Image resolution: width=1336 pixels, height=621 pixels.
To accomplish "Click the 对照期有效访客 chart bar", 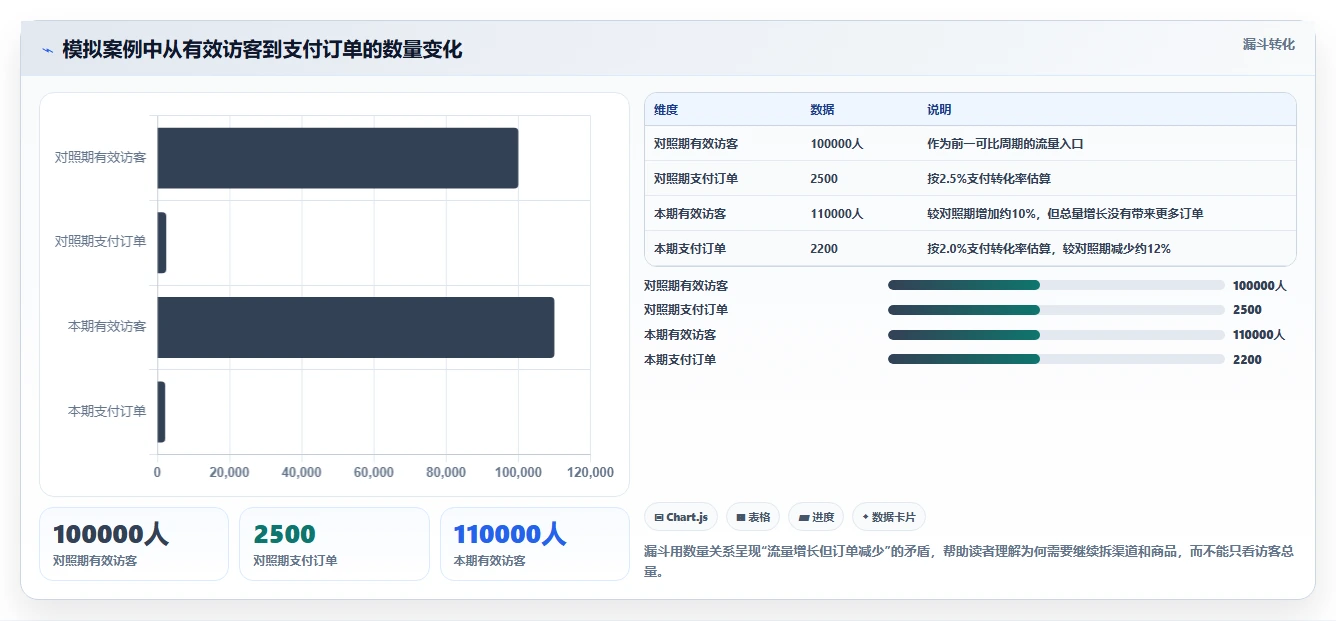I will coord(338,158).
